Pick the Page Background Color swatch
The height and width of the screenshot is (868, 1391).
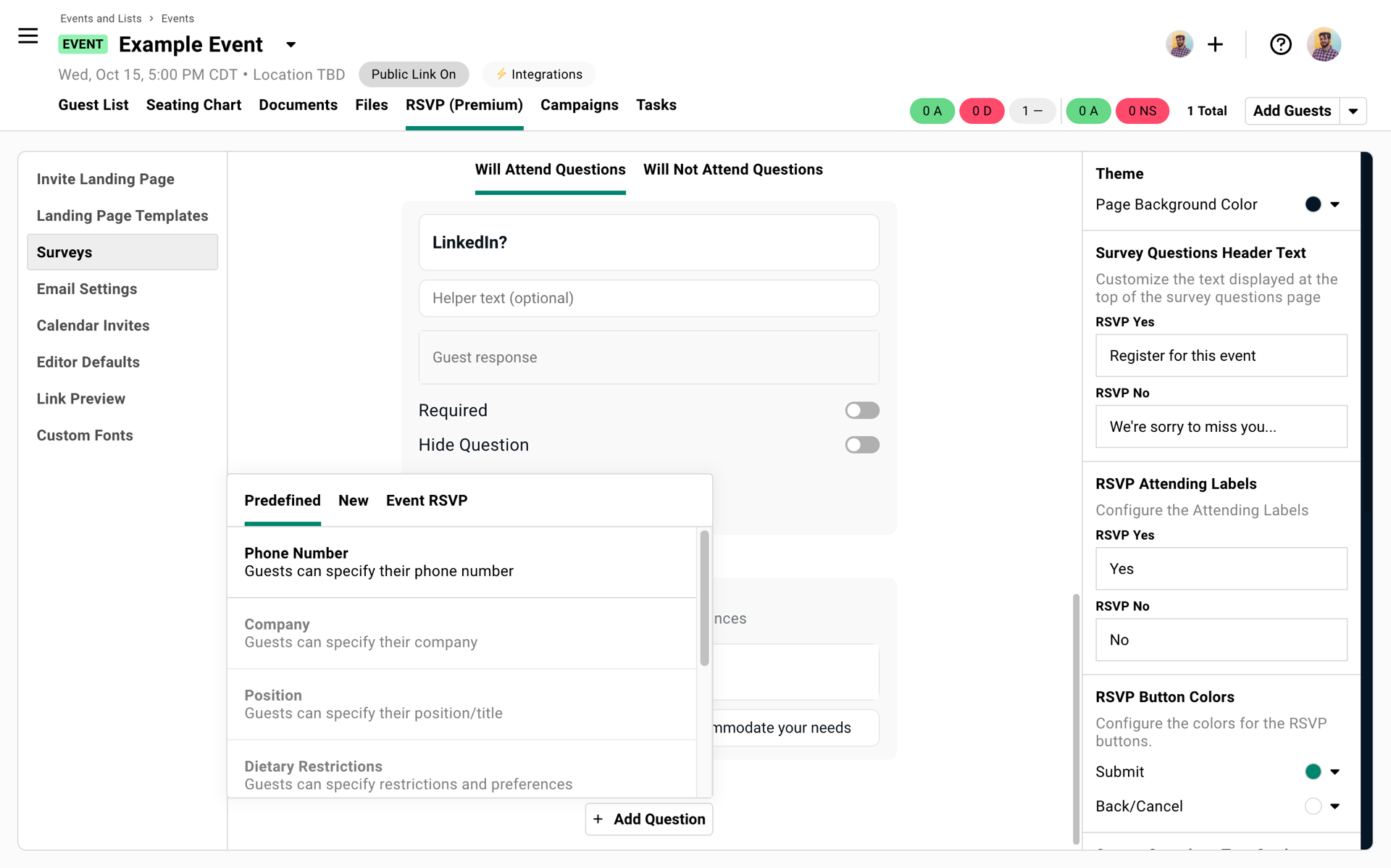(1313, 204)
